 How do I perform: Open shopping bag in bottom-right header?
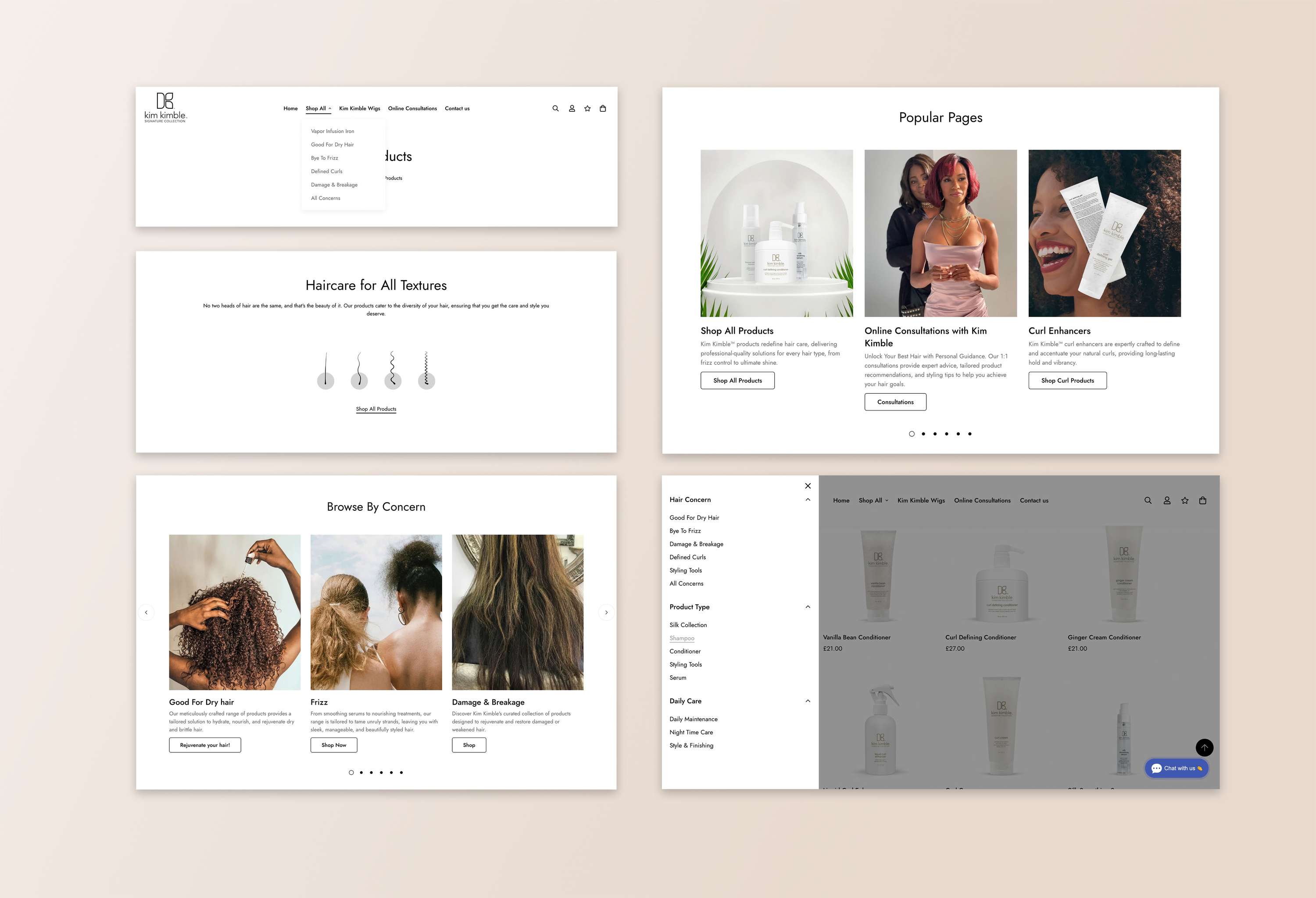(x=1203, y=500)
